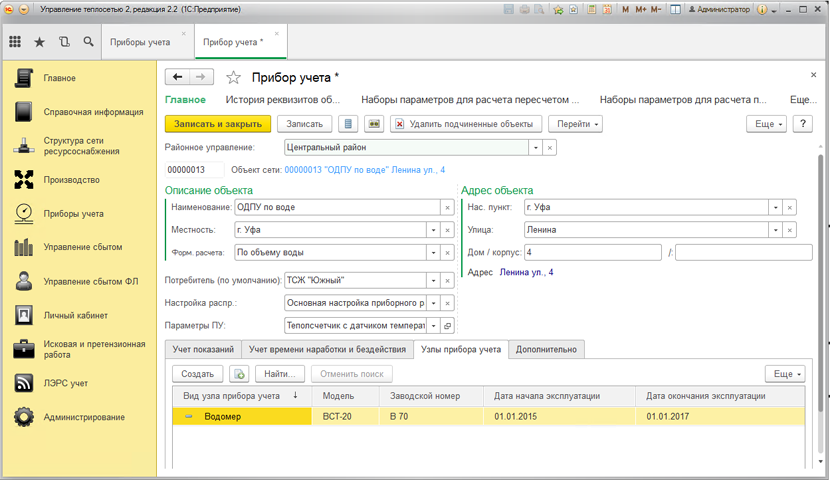Switch to Учет показаний tab
Viewport: 830px width, 480px height.
[203, 349]
